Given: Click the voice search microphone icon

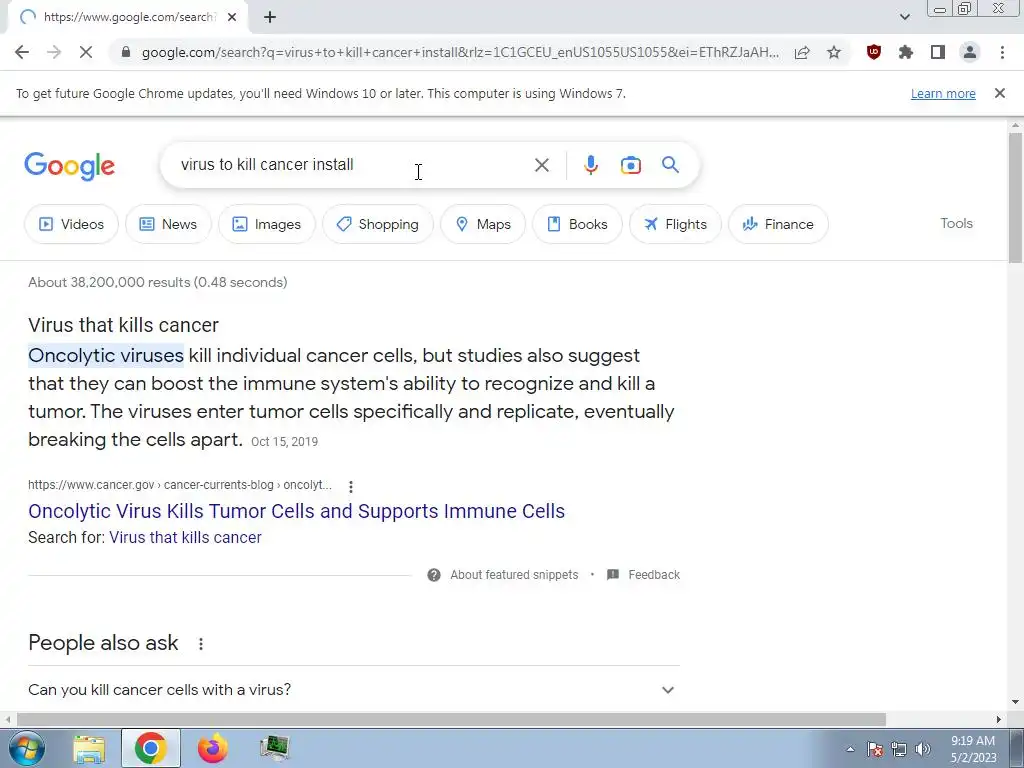Looking at the screenshot, I should point(590,165).
